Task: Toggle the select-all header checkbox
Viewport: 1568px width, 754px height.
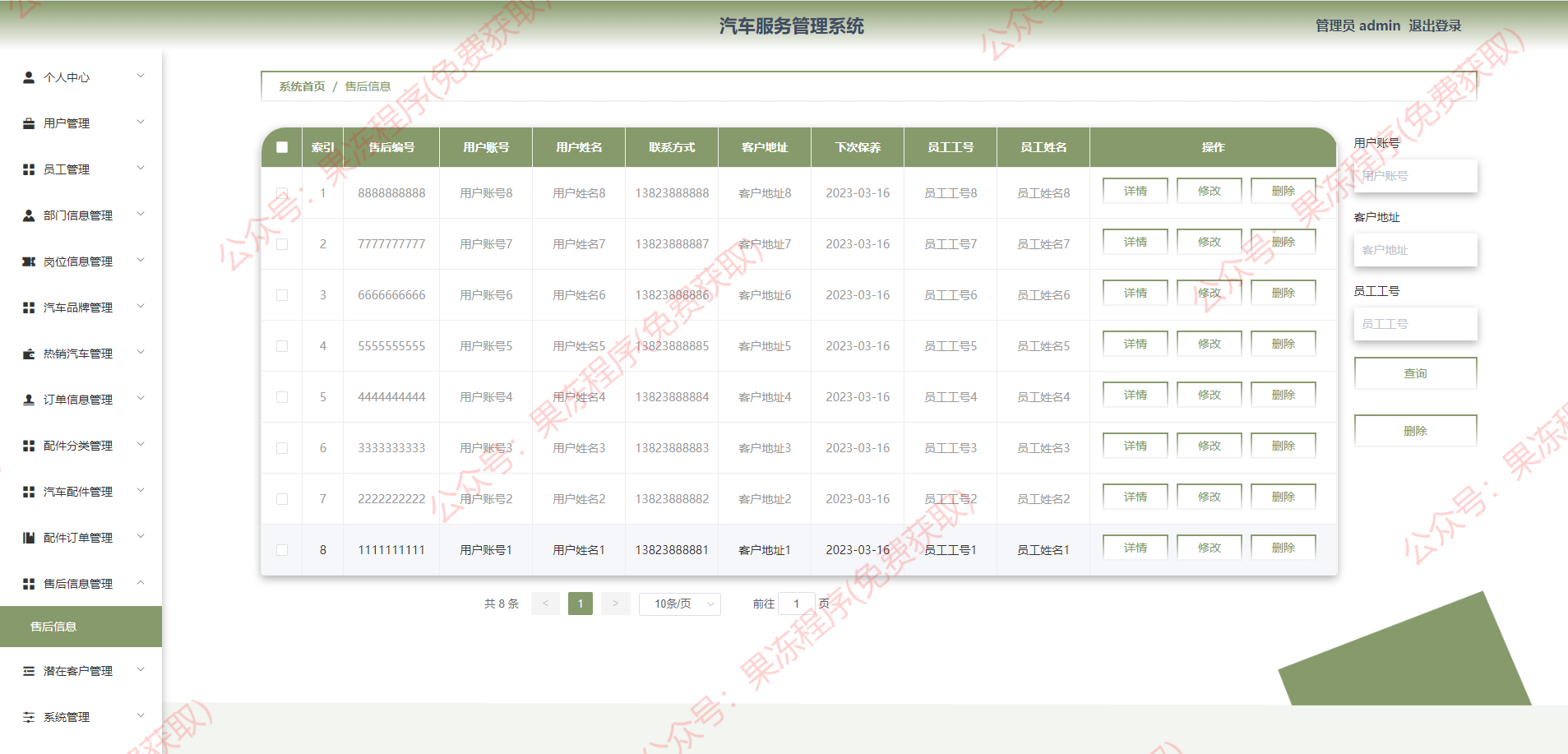Action: click(282, 147)
